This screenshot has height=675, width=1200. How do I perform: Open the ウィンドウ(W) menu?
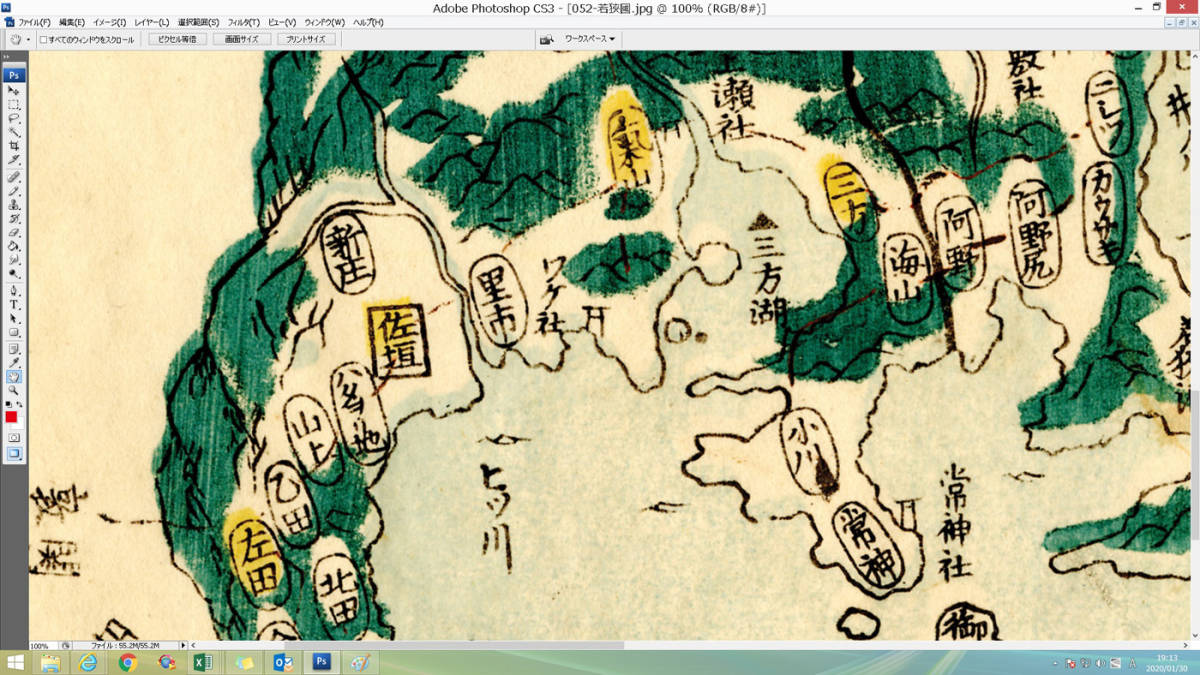pyautogui.click(x=325, y=22)
